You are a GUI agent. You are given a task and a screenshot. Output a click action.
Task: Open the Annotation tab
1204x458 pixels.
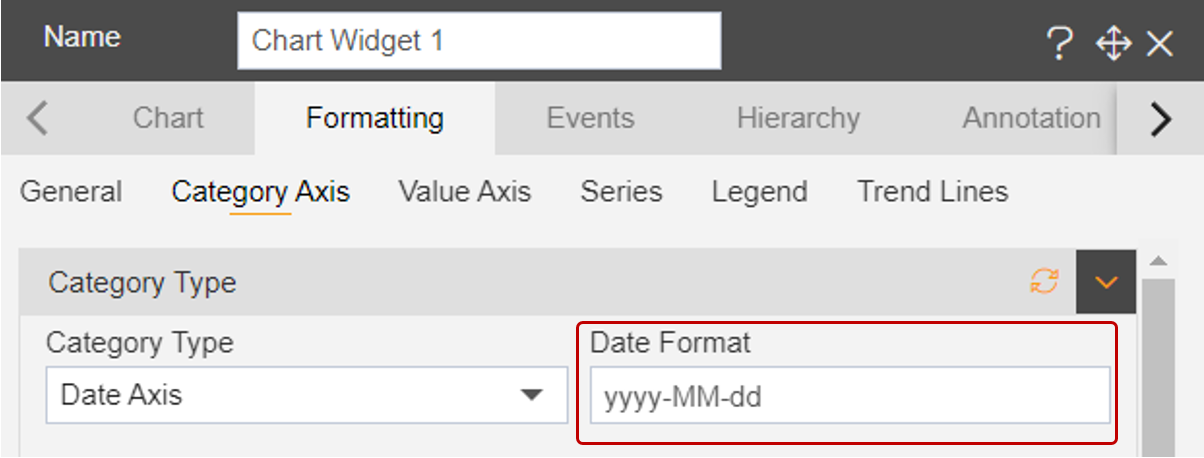[x=1032, y=118]
